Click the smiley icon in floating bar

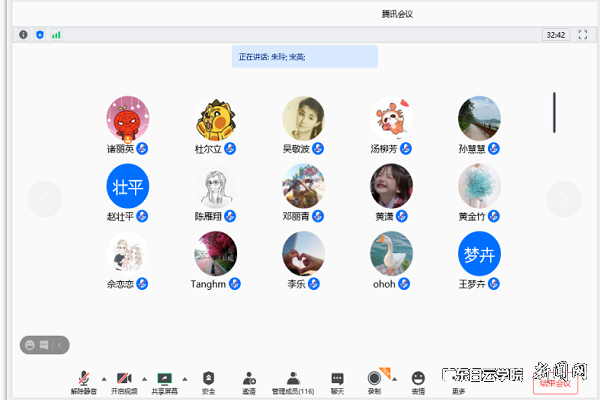[30, 345]
